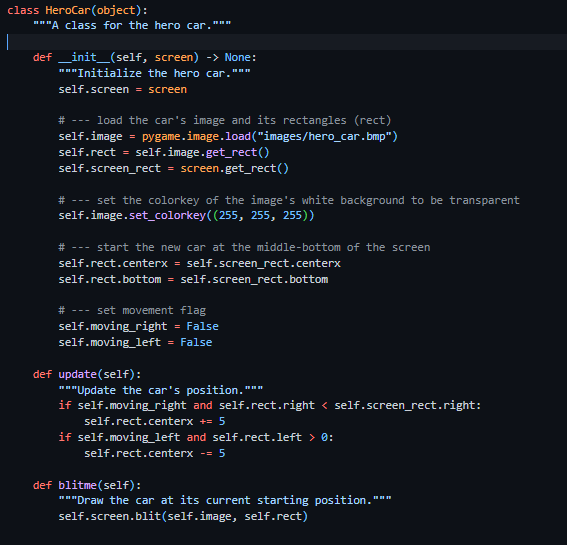Click the first 255 value in colorkey tuple
Image resolution: width=567 pixels, height=545 pixels.
tap(228, 216)
